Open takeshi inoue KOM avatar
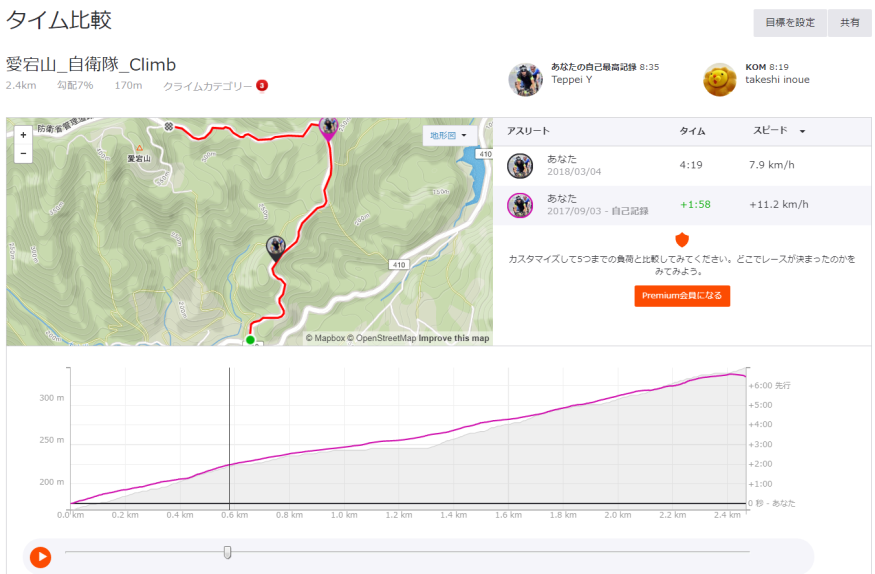The height and width of the screenshot is (574, 875). (x=719, y=79)
